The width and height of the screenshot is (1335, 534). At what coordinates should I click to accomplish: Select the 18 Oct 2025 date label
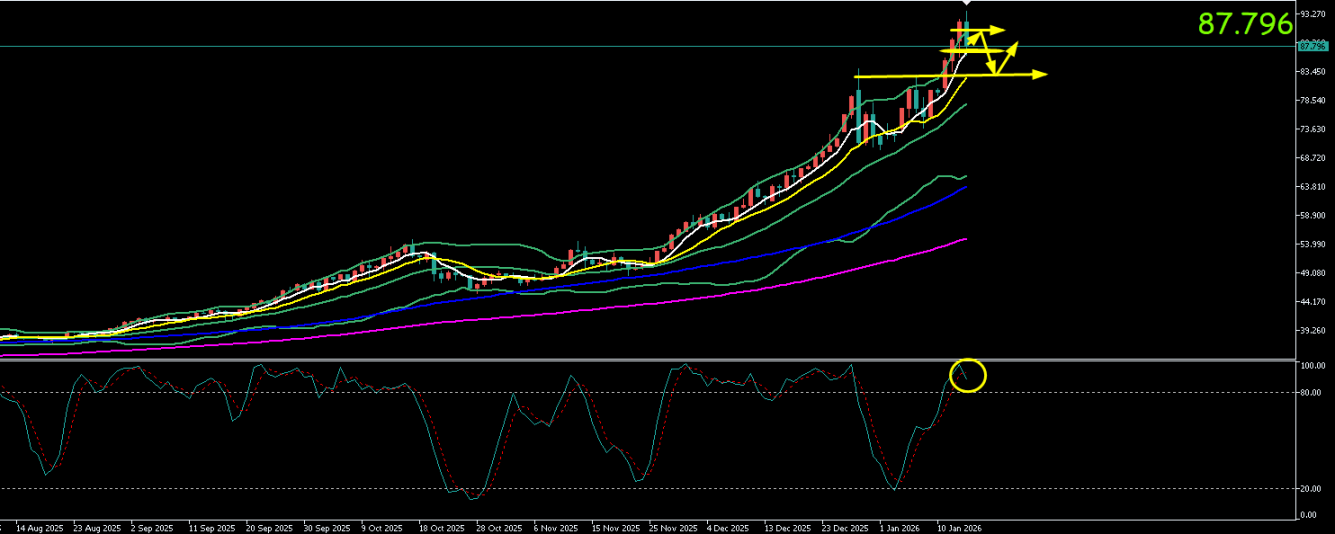[441, 526]
